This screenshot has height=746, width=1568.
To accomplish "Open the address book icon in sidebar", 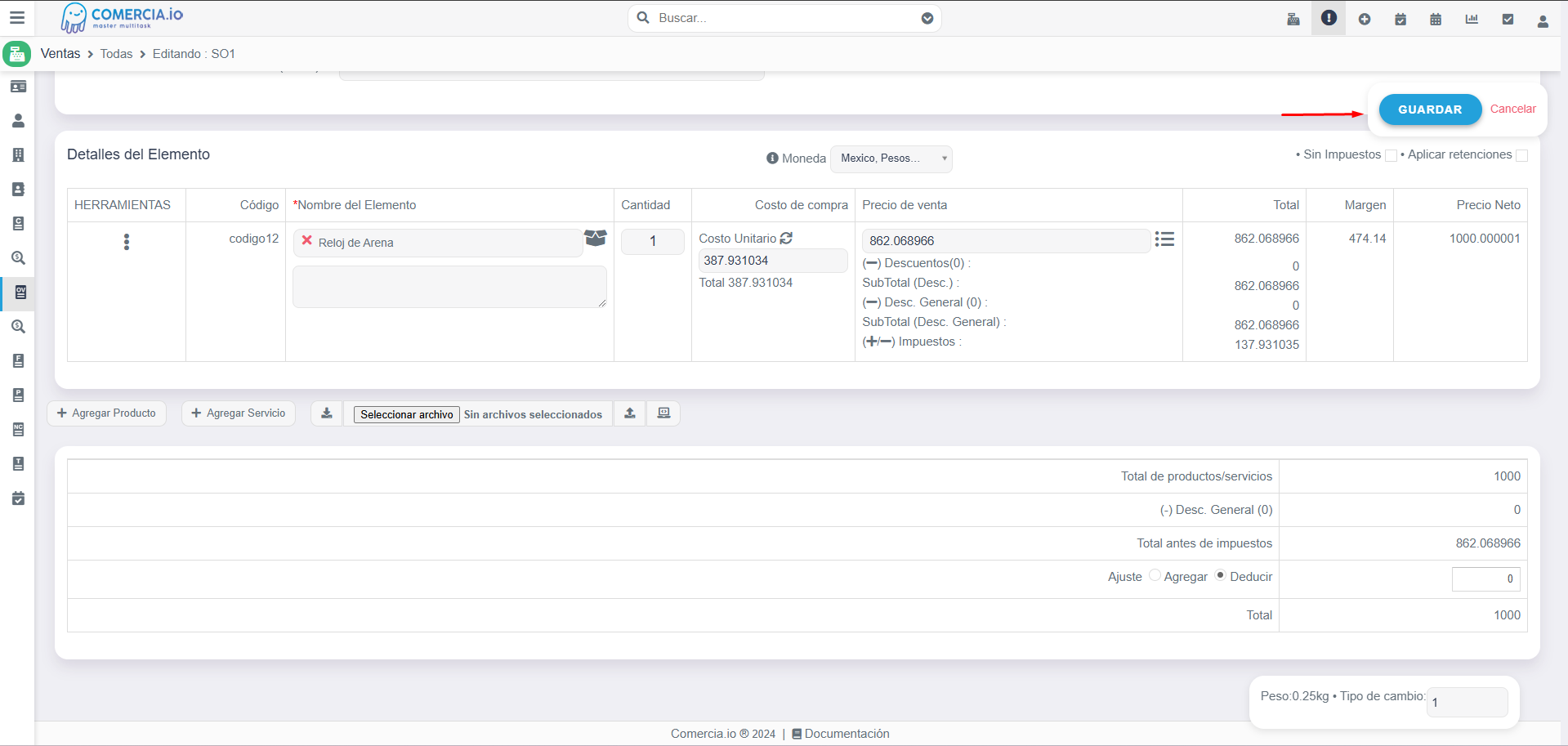I will [18, 190].
